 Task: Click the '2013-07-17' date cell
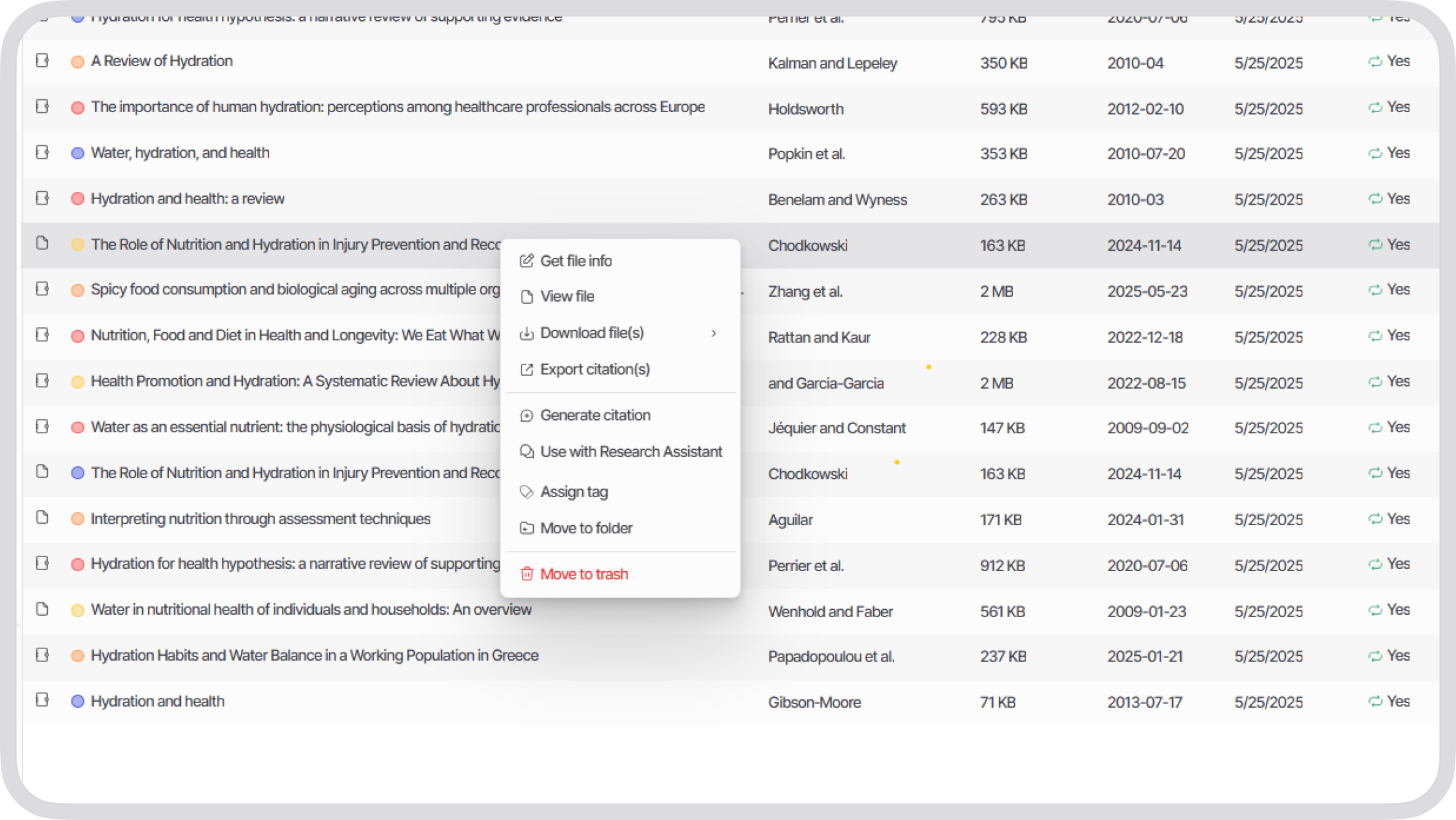coord(1145,702)
